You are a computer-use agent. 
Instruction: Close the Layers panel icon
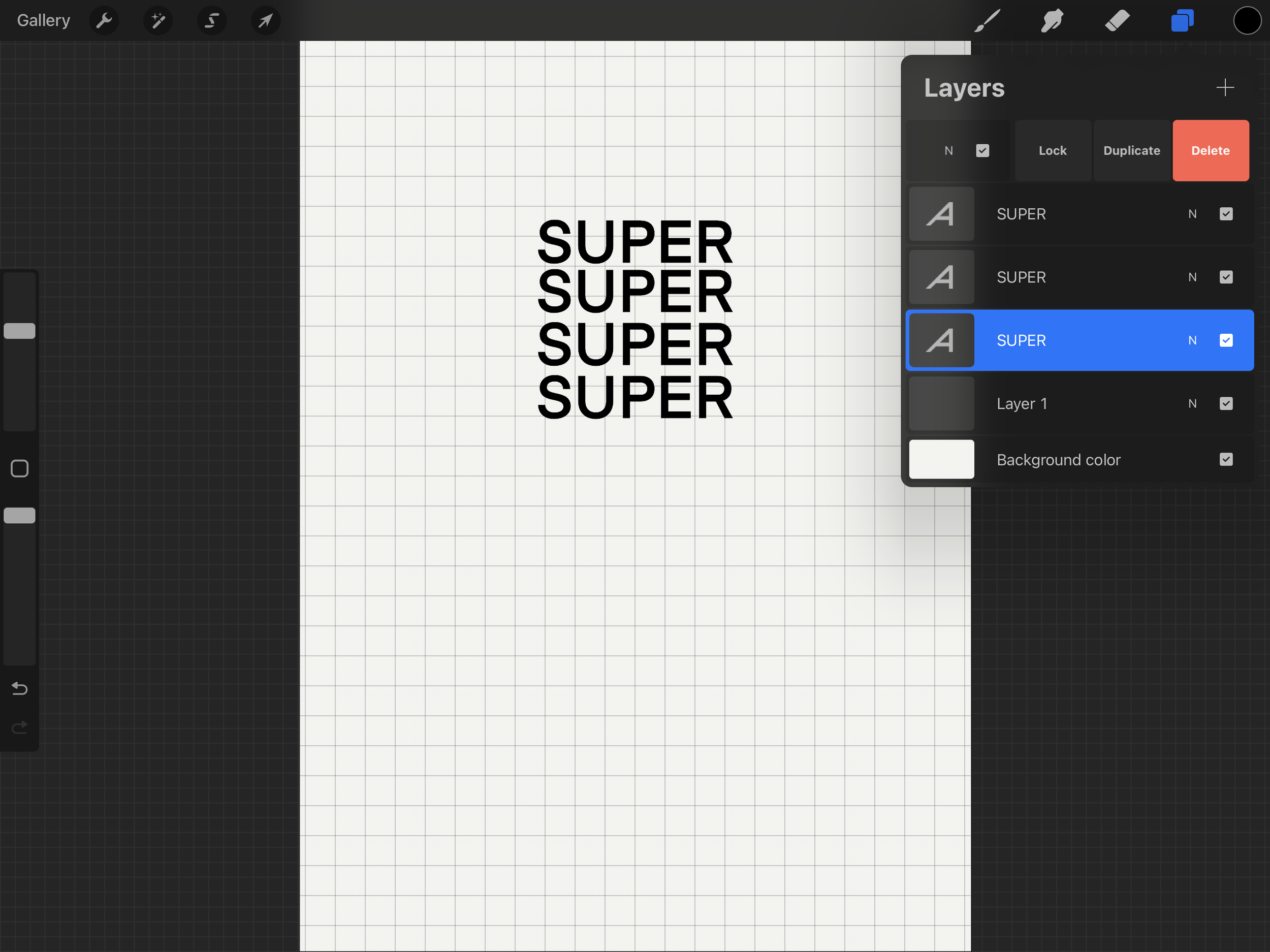[x=1182, y=21]
